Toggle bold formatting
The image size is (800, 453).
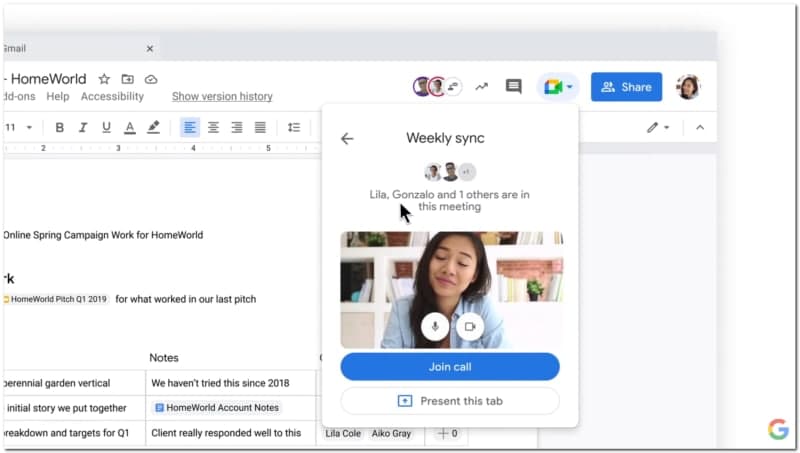pyautogui.click(x=60, y=127)
